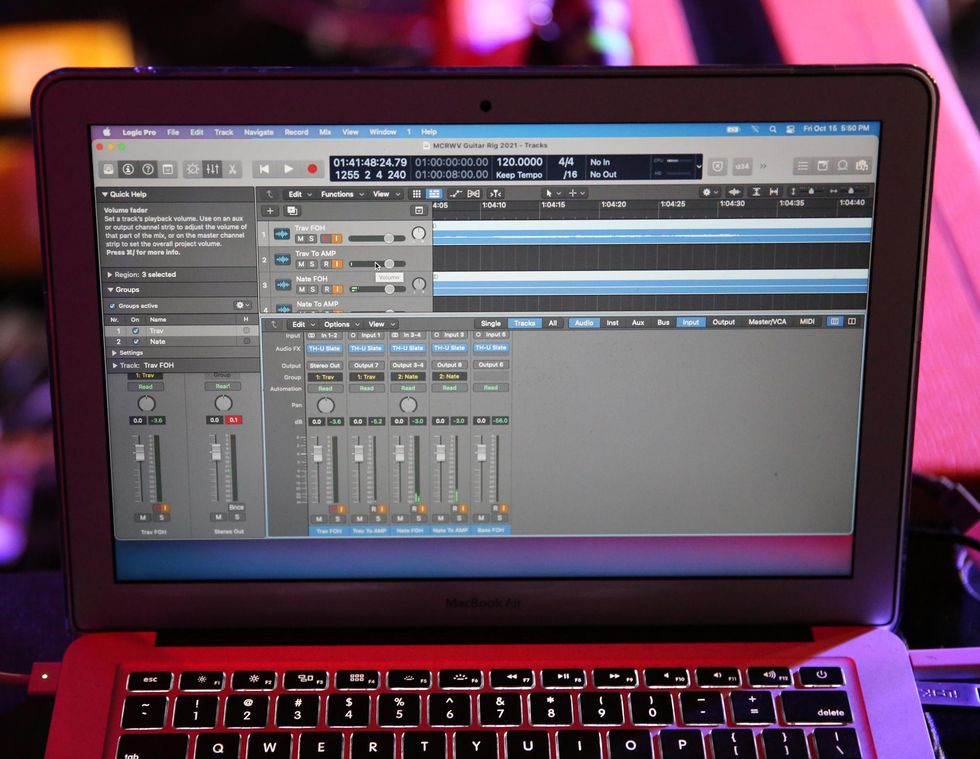
Task: Toggle the Mixer button in the control bar
Action: 212,169
